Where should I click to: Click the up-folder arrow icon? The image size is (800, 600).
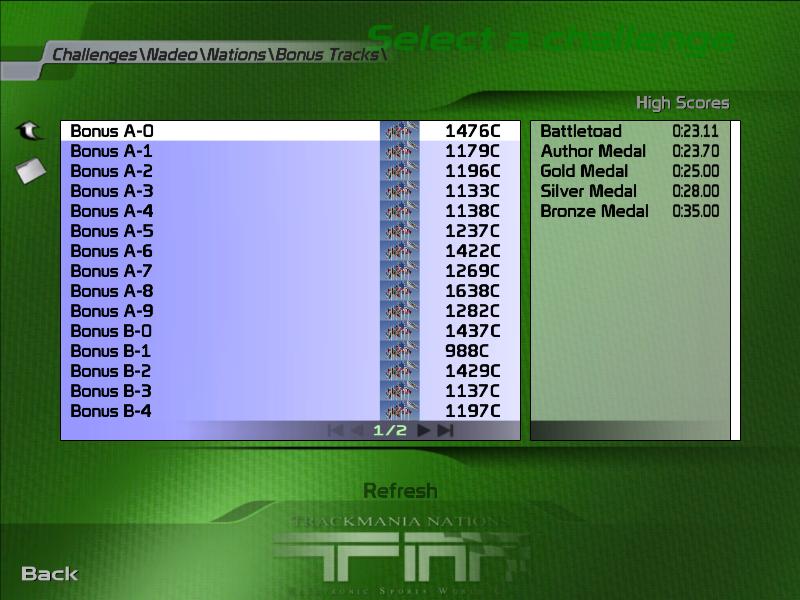tap(30, 131)
